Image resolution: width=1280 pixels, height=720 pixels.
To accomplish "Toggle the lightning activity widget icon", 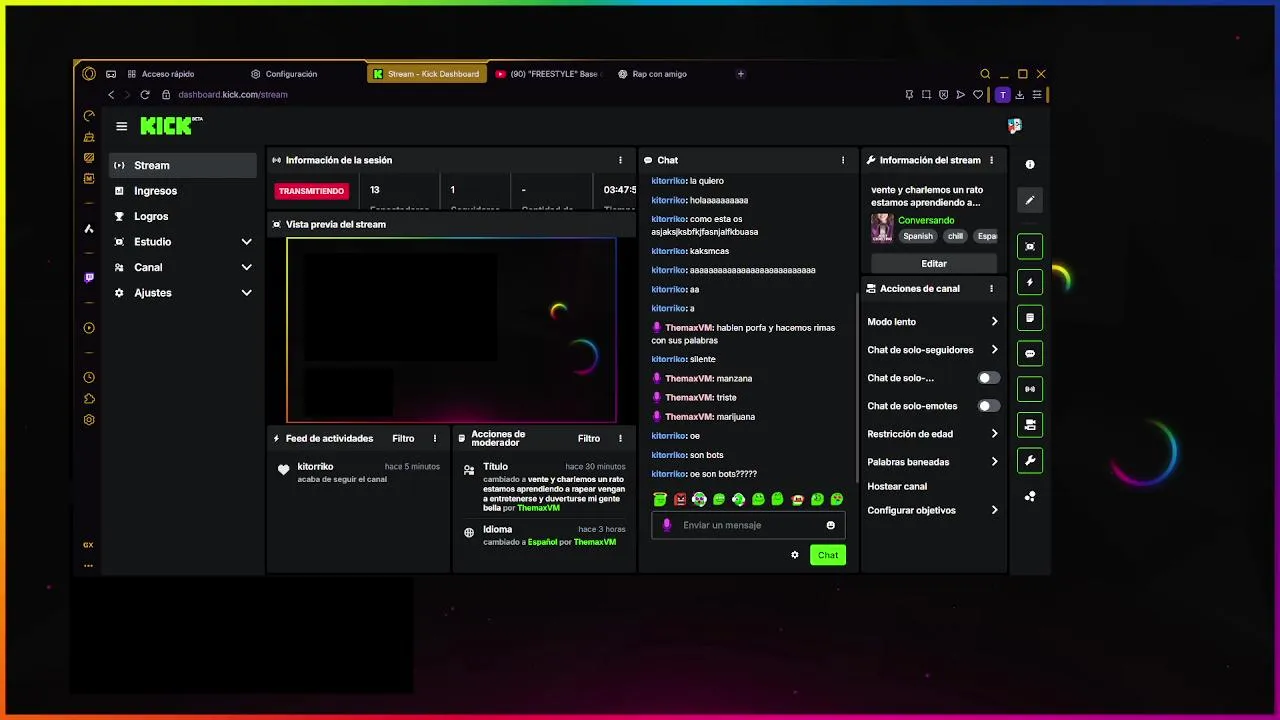I will [1030, 282].
